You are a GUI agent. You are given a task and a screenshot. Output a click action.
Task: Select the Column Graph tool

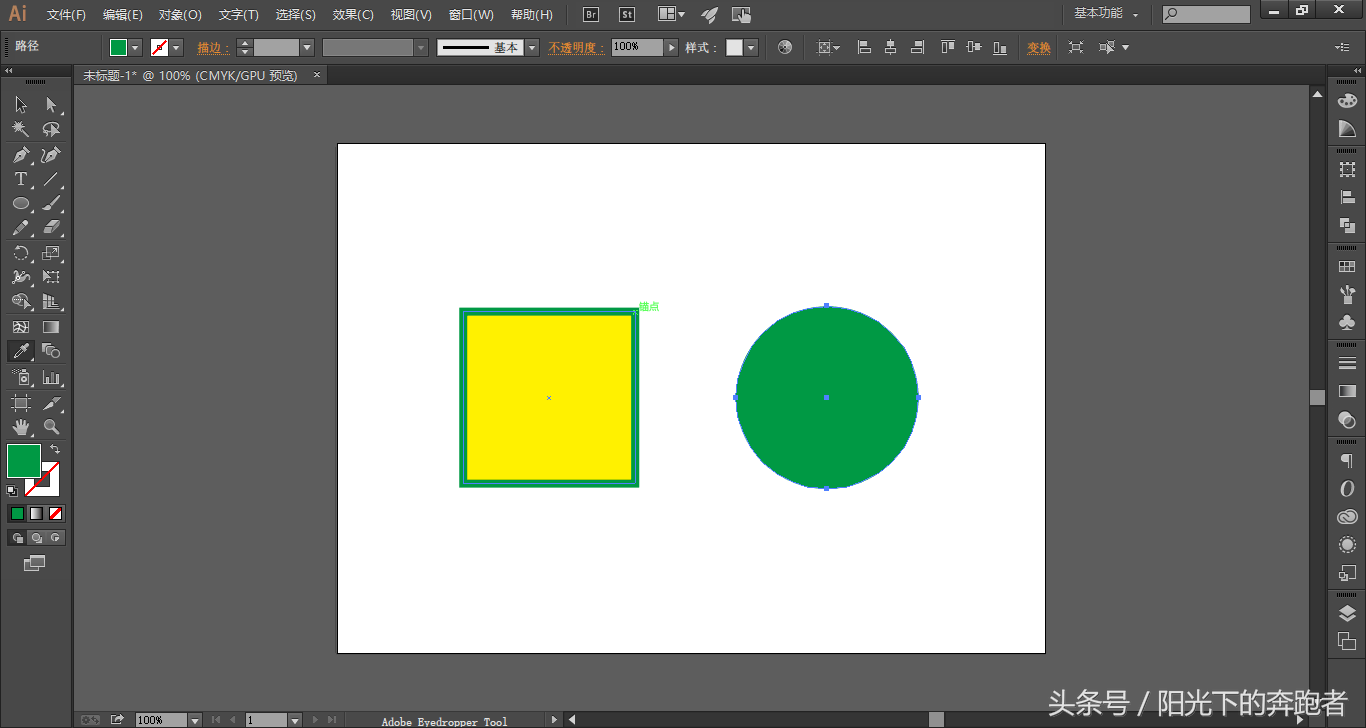(51, 377)
